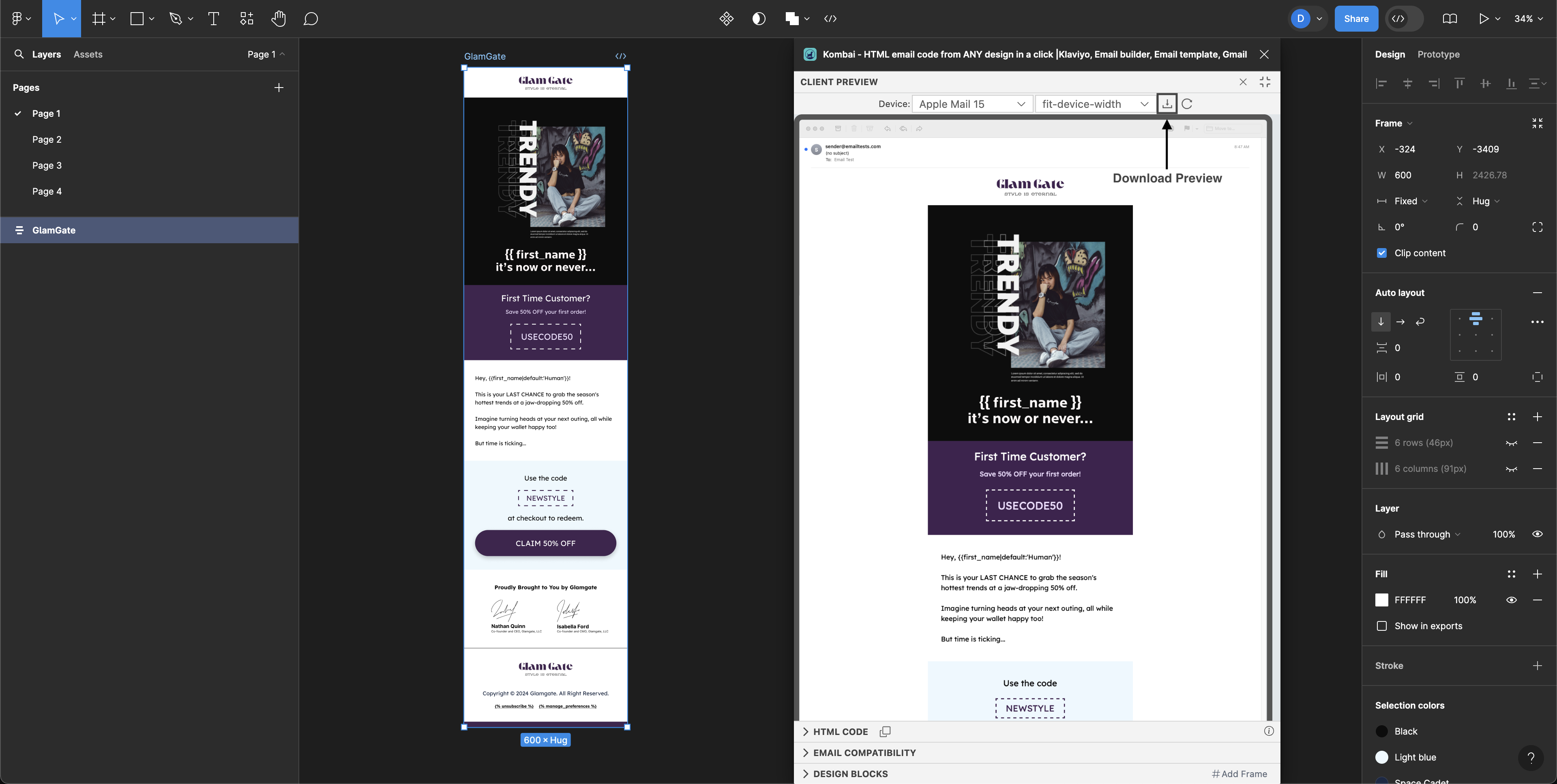Click the Light blue selection color swatch

(1382, 757)
